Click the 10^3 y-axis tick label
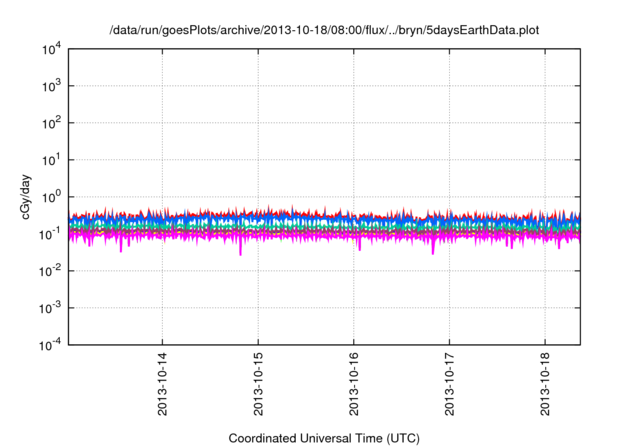Screen dimensions: 640x448 click(50, 86)
